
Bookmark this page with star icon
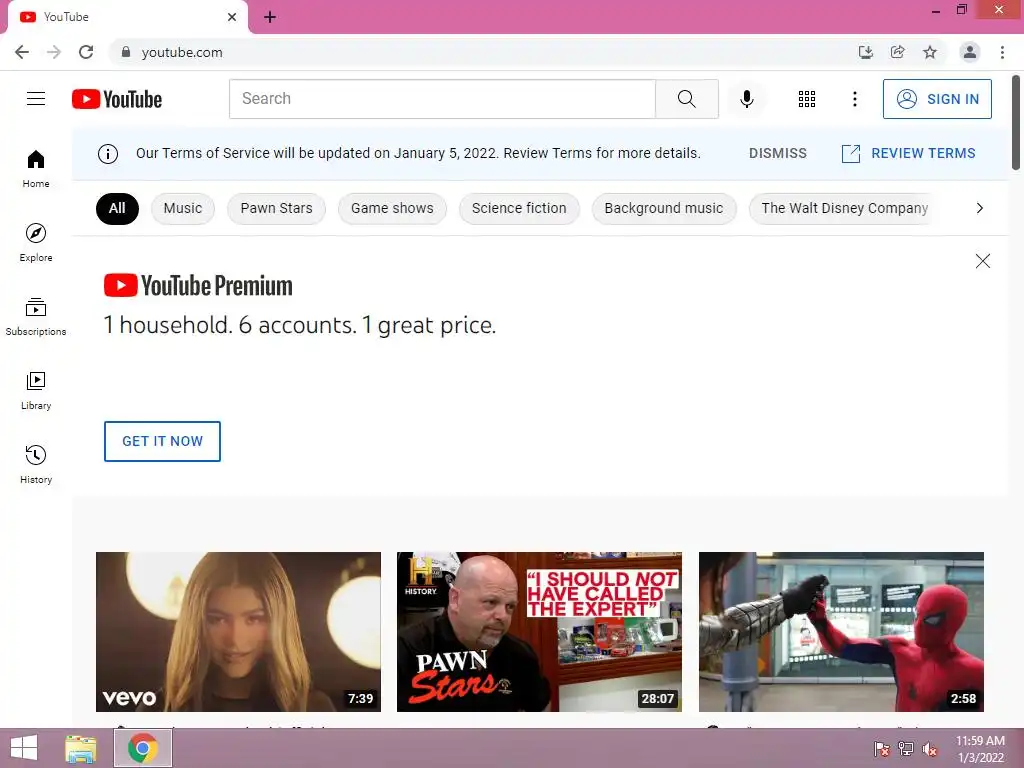coord(930,52)
